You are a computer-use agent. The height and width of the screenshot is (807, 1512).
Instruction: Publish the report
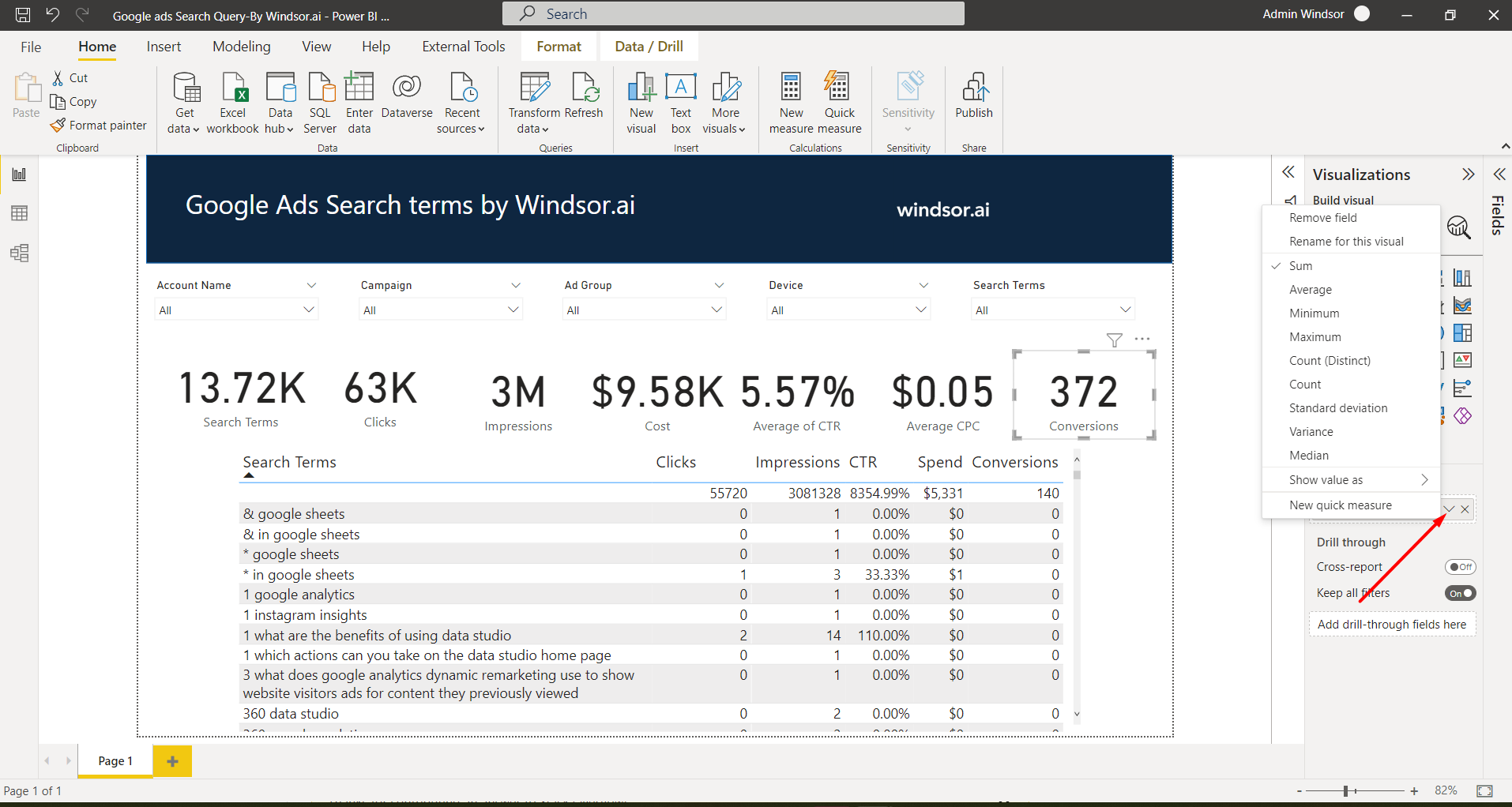tap(974, 96)
